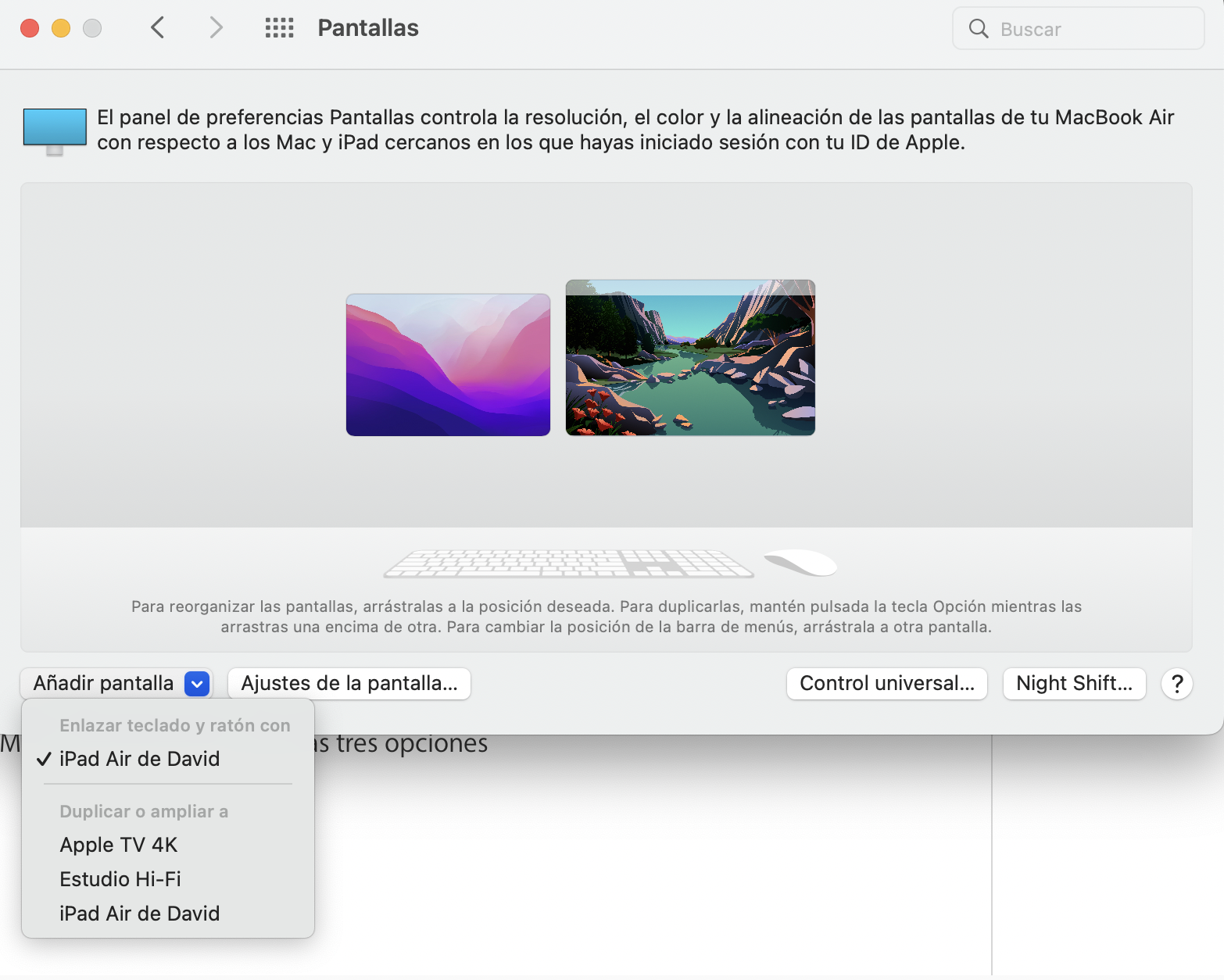Click the keyboard illustration
The height and width of the screenshot is (980, 1224).
(x=568, y=563)
